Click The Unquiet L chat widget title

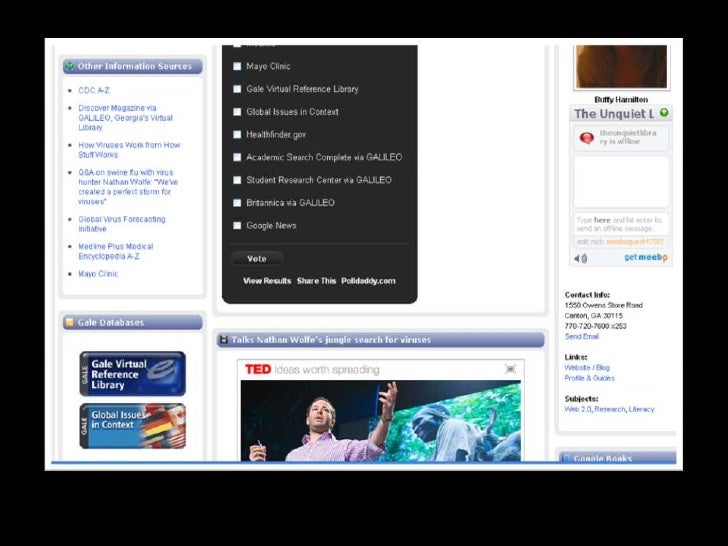(614, 114)
